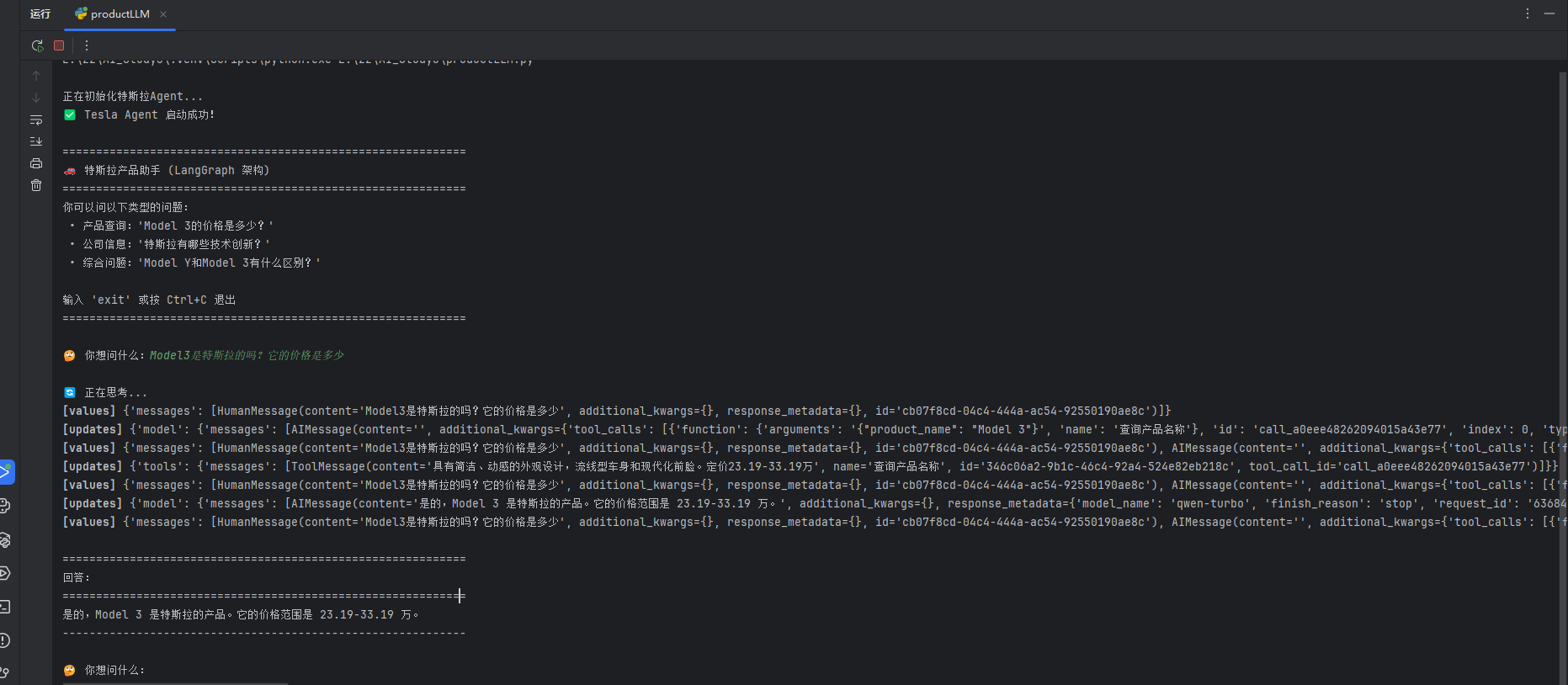Stop the running productLLM process
This screenshot has width=1568, height=685.
[x=59, y=45]
